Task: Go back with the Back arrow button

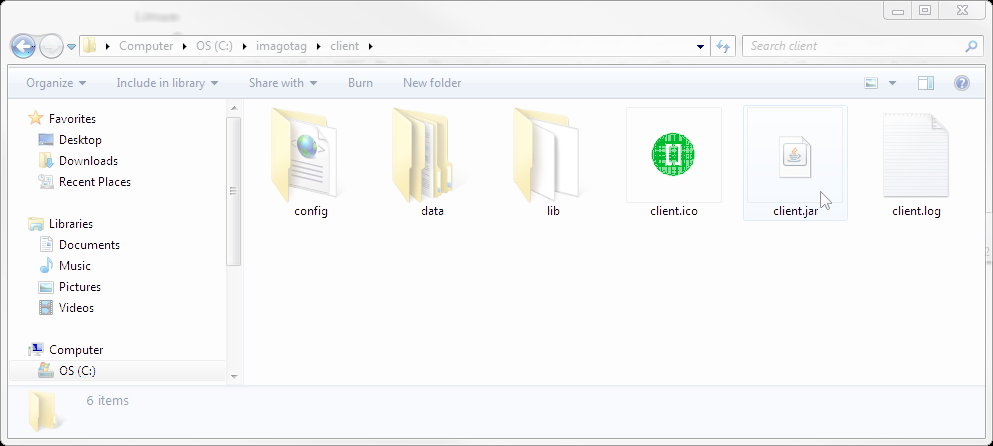Action: point(23,46)
